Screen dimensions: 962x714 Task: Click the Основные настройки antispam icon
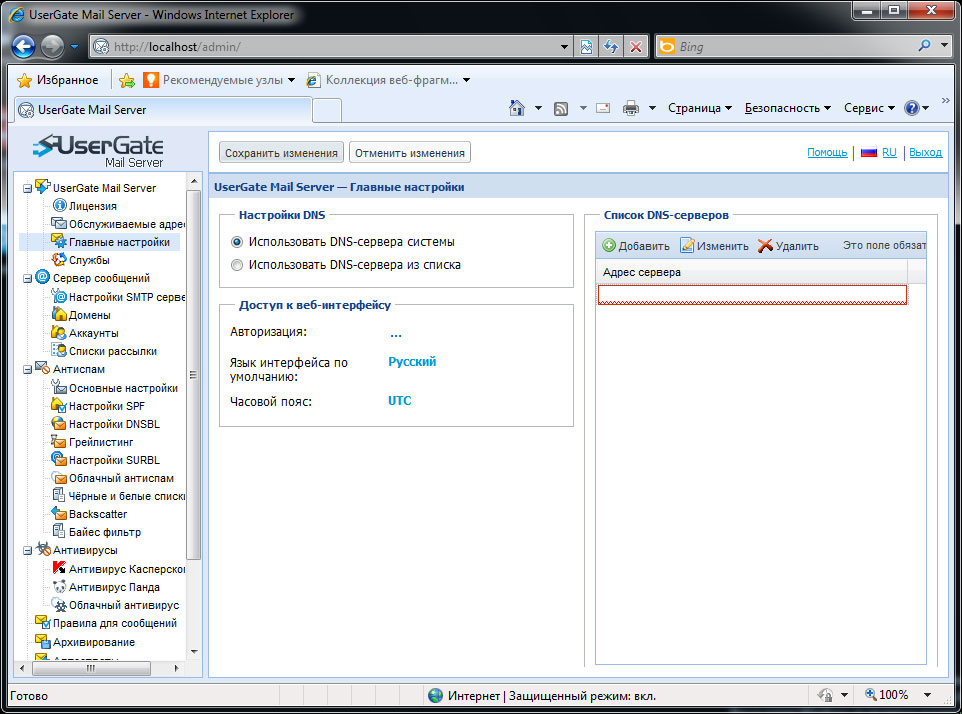[59, 387]
